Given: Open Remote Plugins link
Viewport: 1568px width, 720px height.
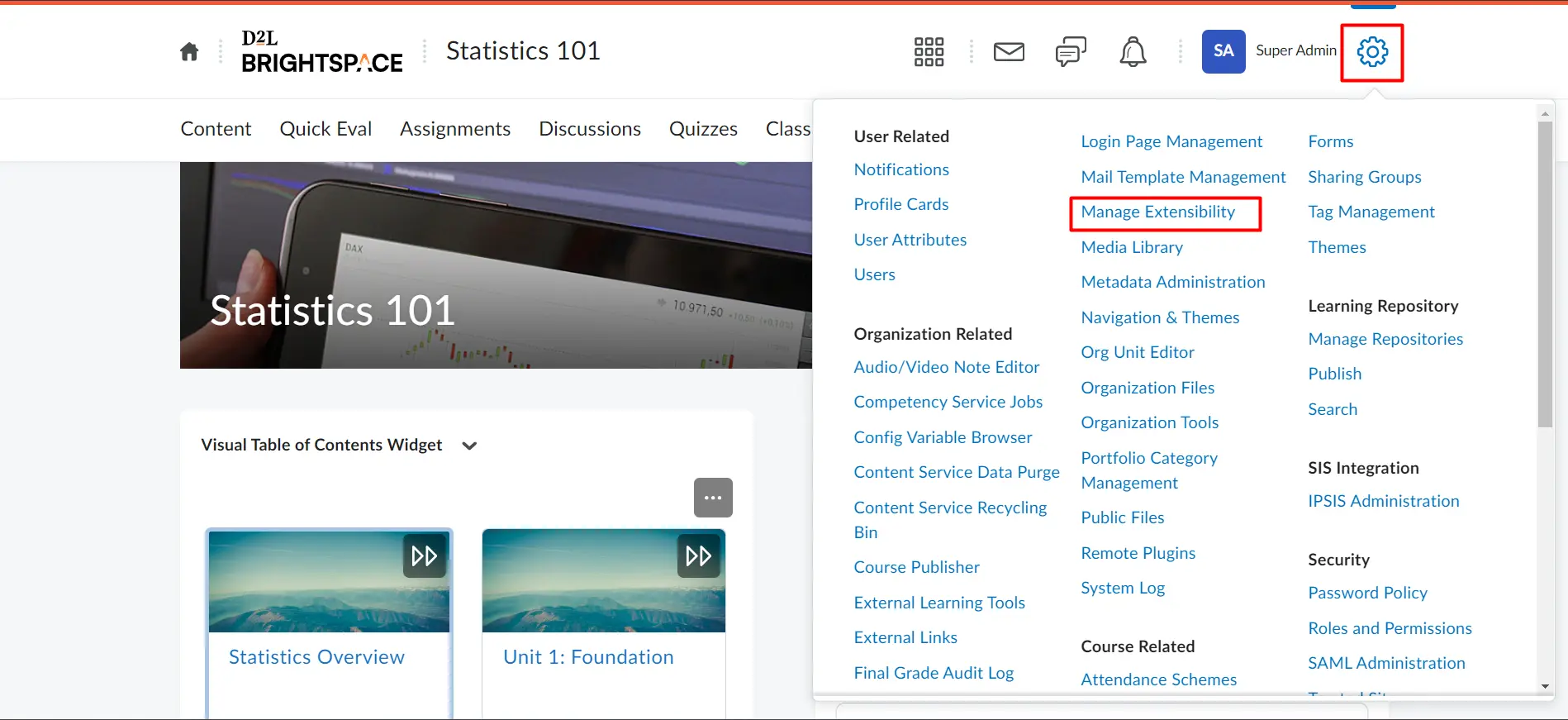Looking at the screenshot, I should point(1138,553).
